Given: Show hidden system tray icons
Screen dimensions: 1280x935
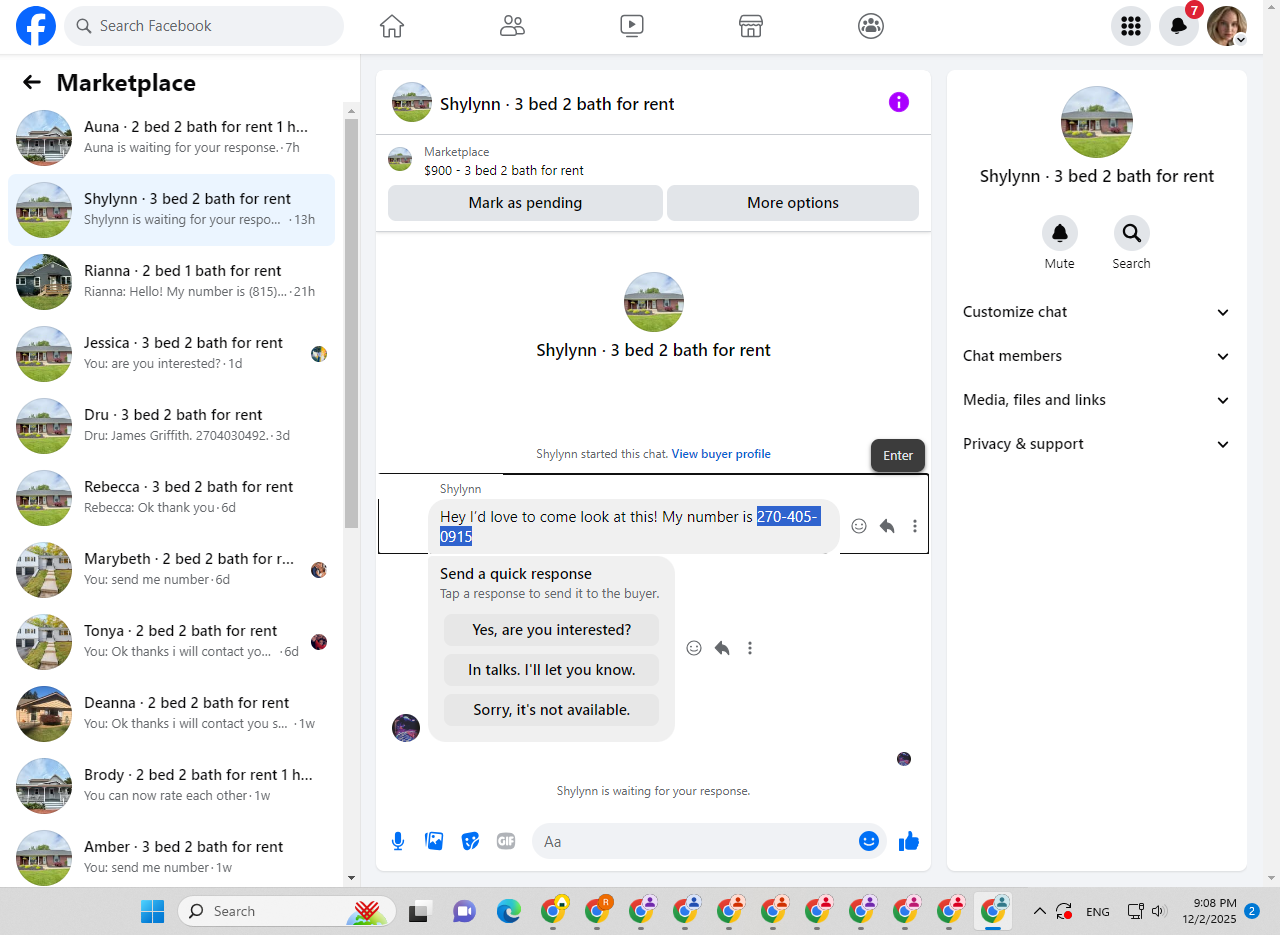Looking at the screenshot, I should coord(1040,911).
